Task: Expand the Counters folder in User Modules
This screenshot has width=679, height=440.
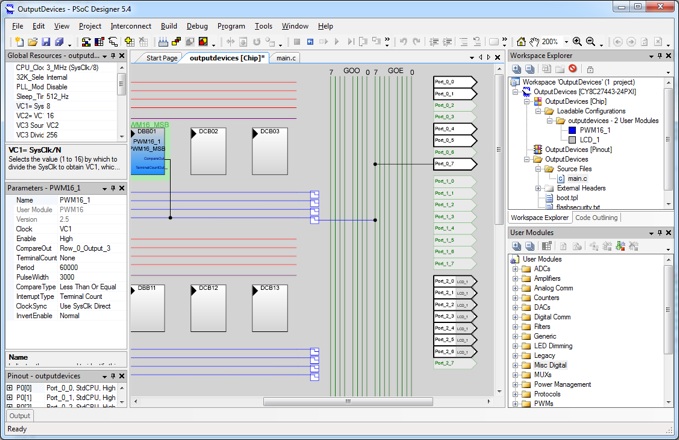Action: coord(515,298)
